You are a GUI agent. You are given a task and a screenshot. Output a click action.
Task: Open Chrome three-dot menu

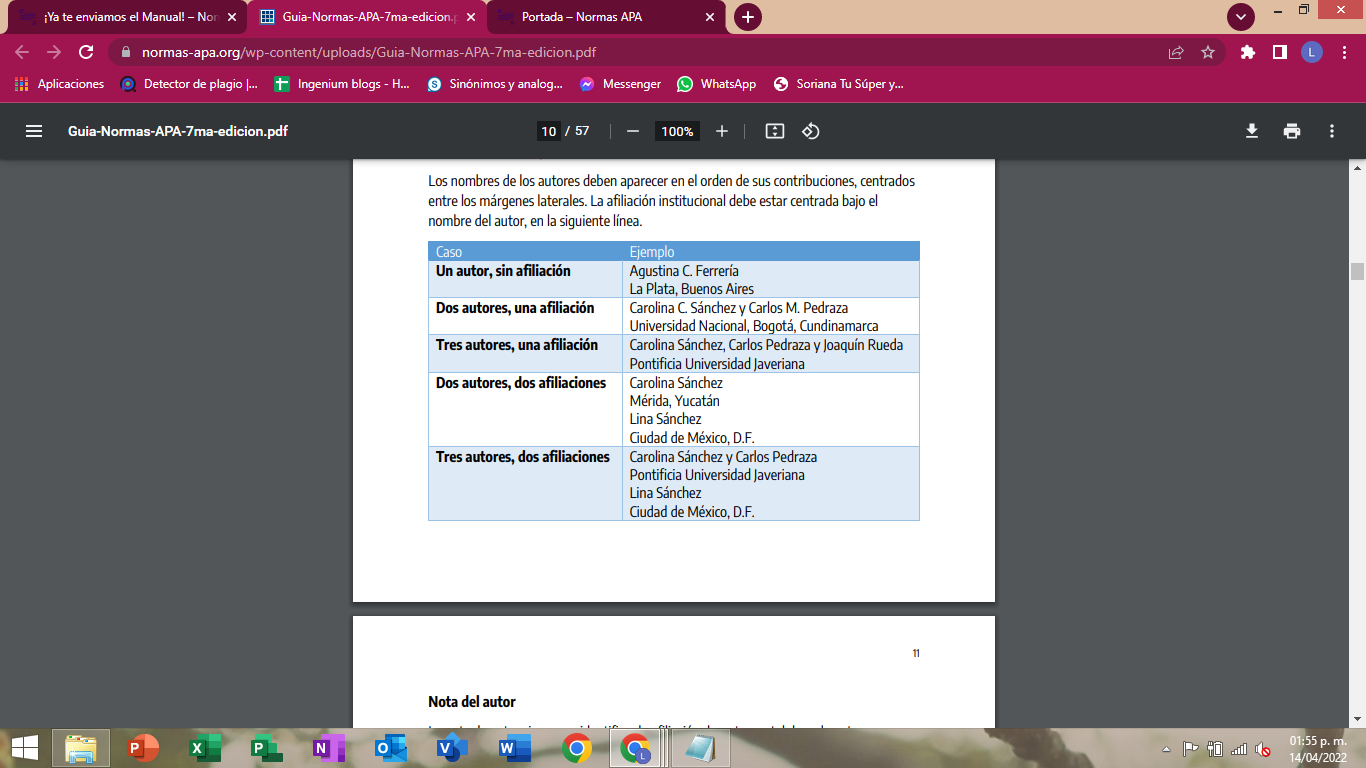click(1343, 53)
